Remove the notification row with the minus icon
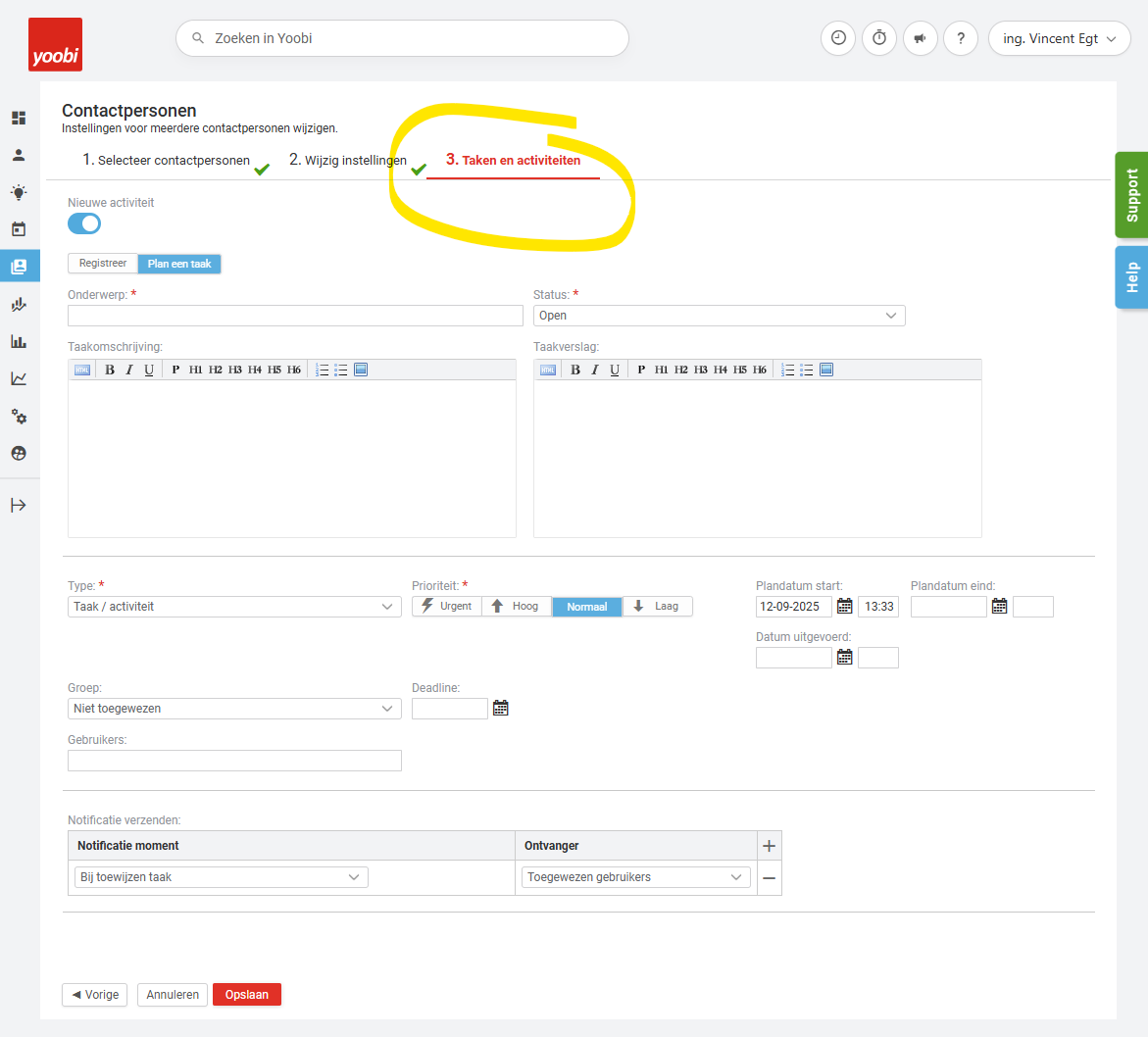 coord(769,878)
